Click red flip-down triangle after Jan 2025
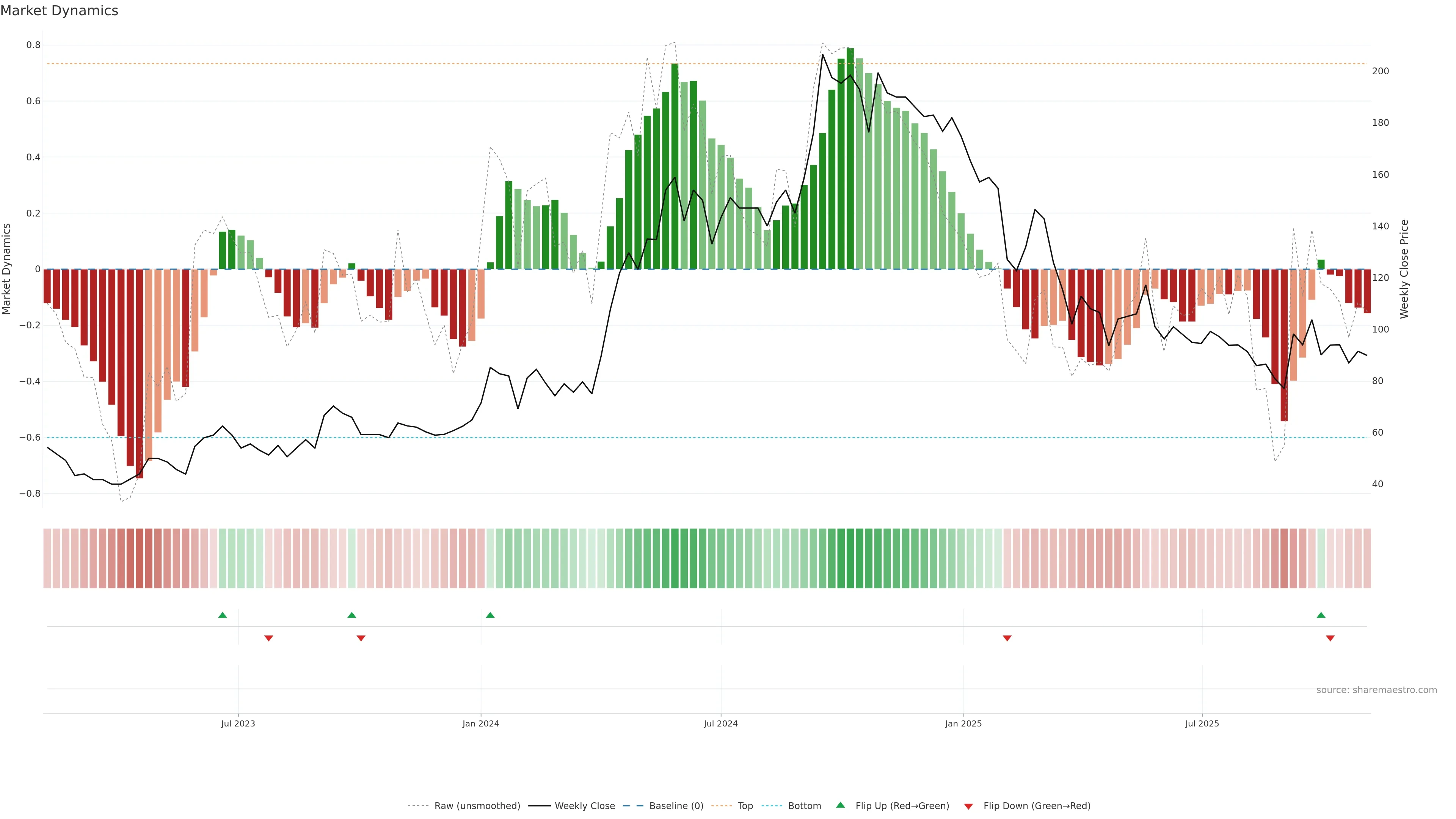The image size is (1456, 819). (x=1007, y=638)
